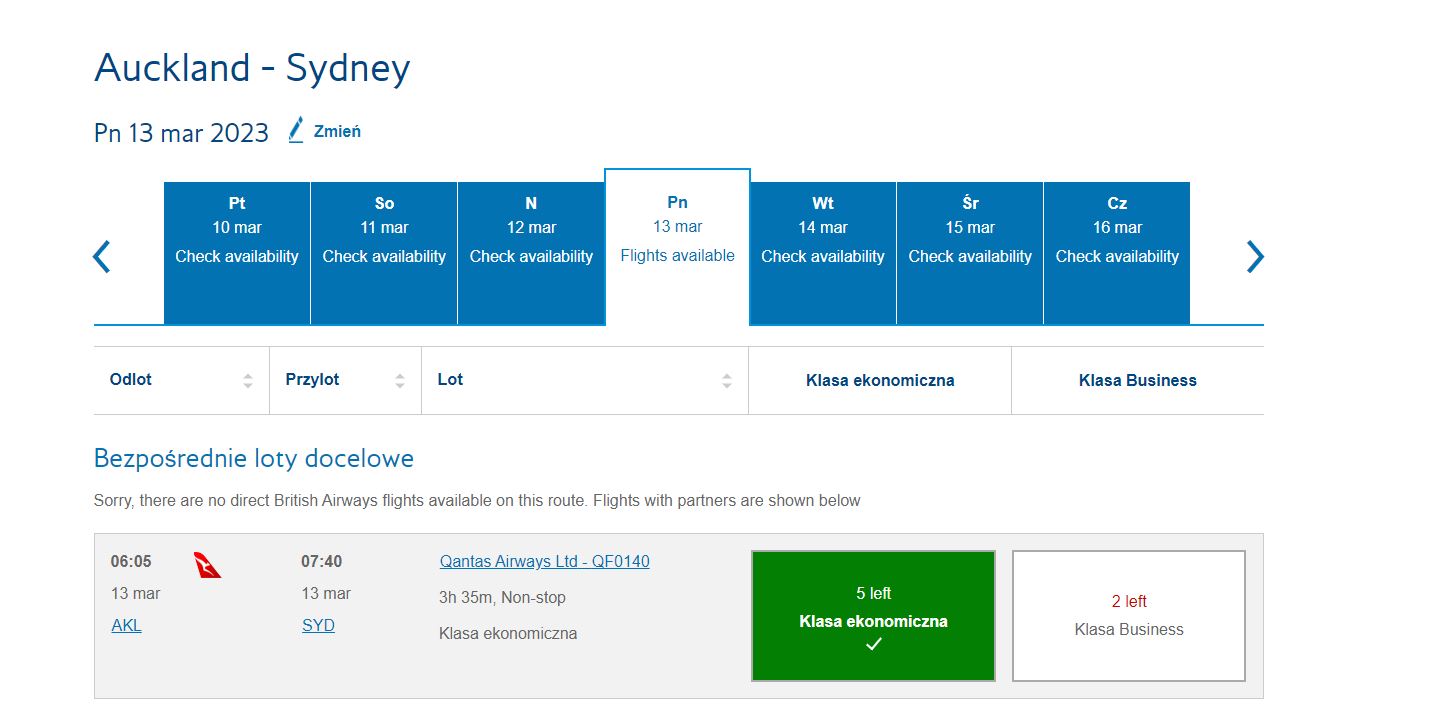Click the Lot column header label

coord(450,380)
